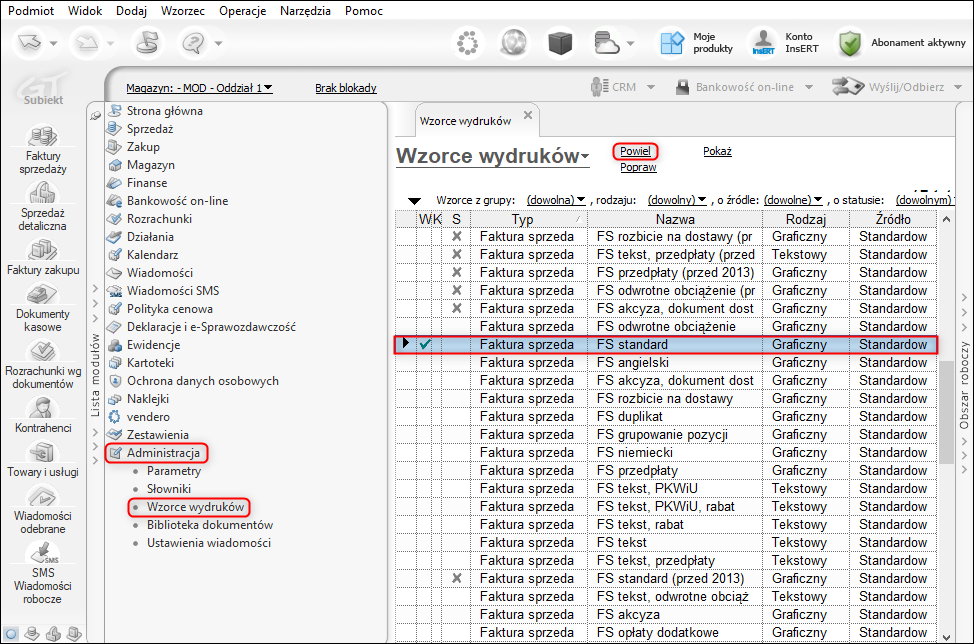The height and width of the screenshot is (644, 974).
Task: Open the rodzaju (dowolny) filter dropdown
Action: 677,200
